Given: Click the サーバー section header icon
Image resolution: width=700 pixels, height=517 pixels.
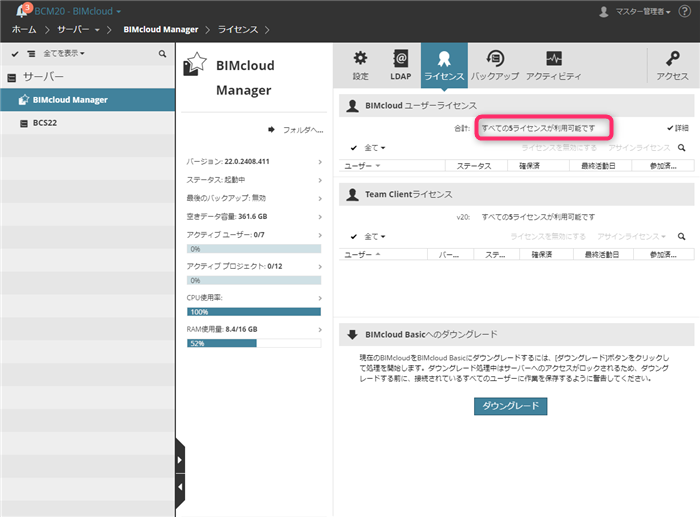Looking at the screenshot, I should 12,78.
